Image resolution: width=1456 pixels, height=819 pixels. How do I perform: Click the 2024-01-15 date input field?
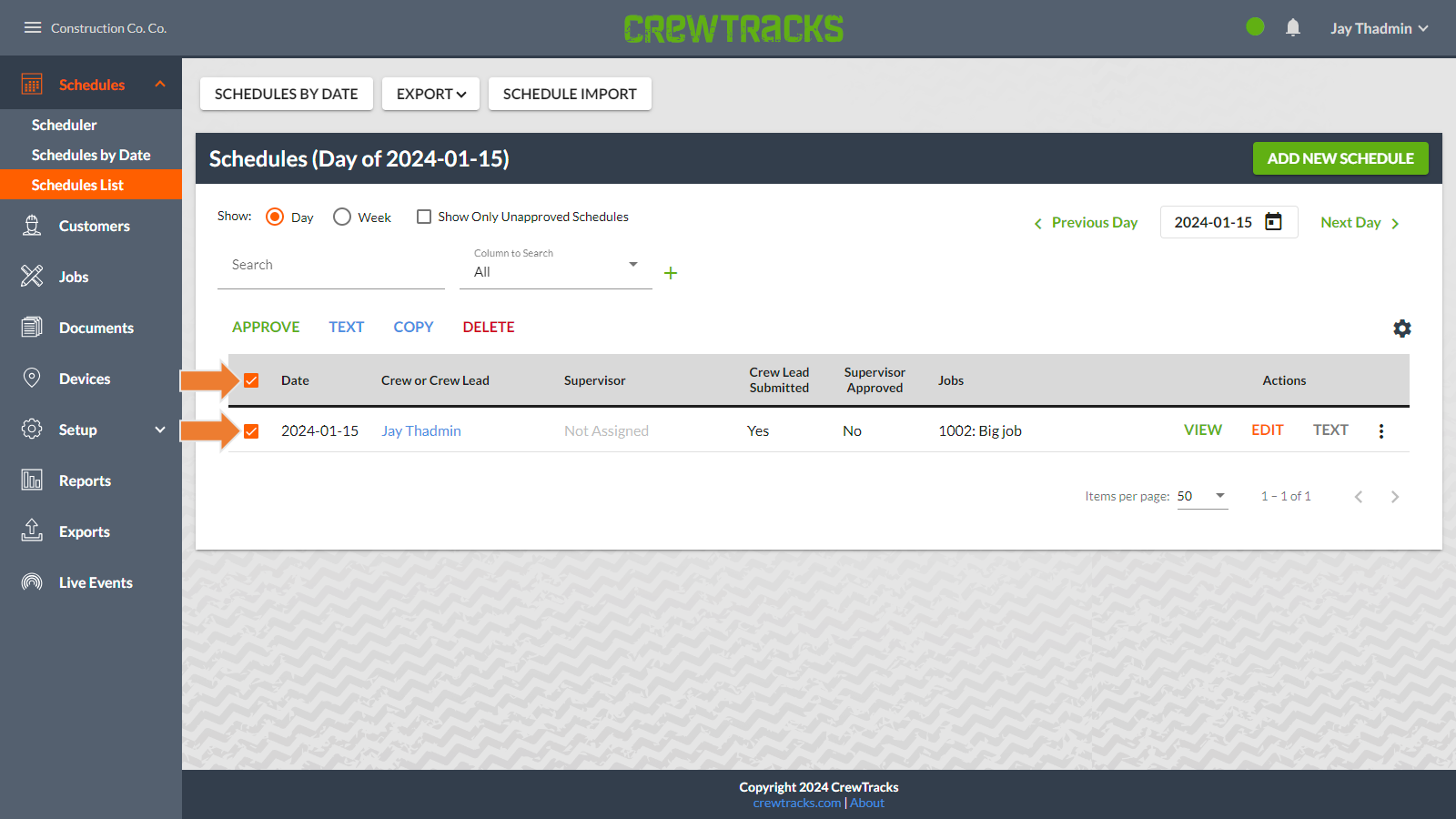click(1229, 222)
